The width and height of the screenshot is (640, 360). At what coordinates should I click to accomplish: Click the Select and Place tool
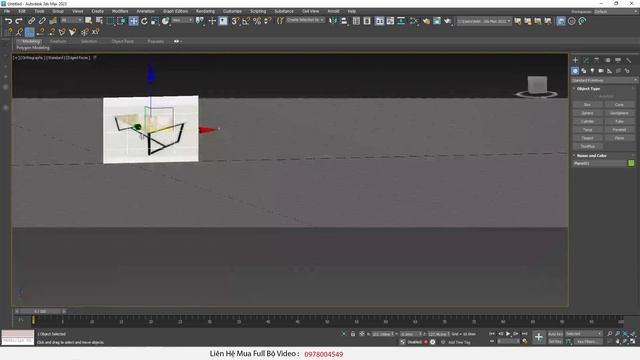point(165,21)
